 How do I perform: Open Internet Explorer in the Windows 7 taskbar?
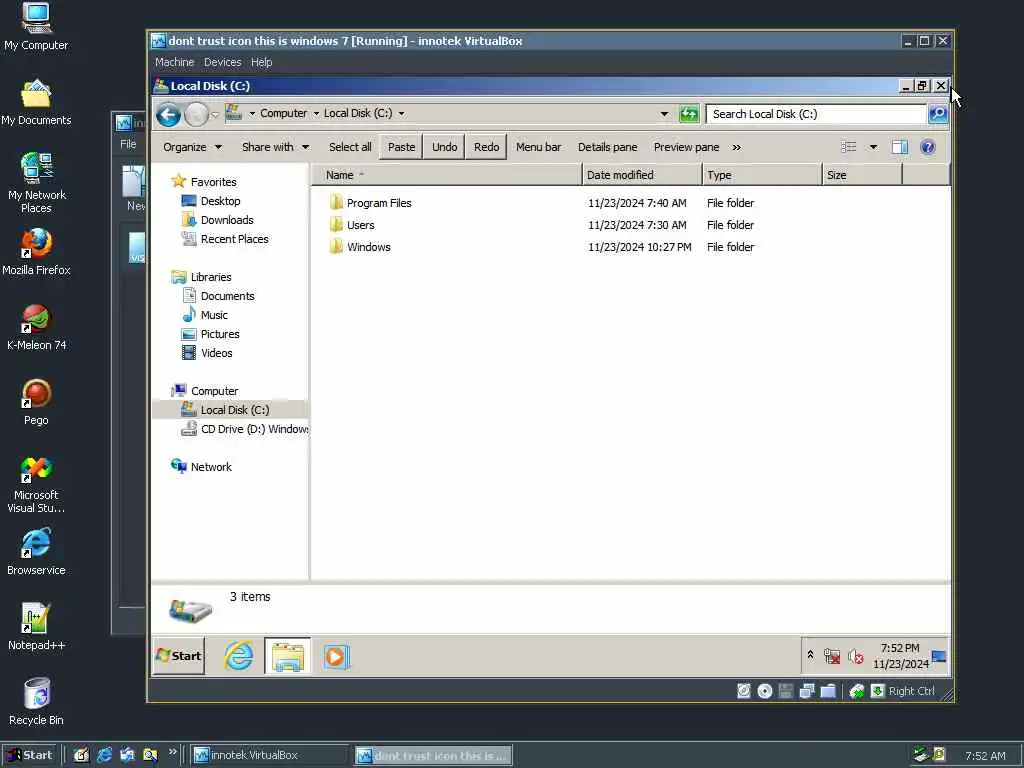click(x=239, y=656)
